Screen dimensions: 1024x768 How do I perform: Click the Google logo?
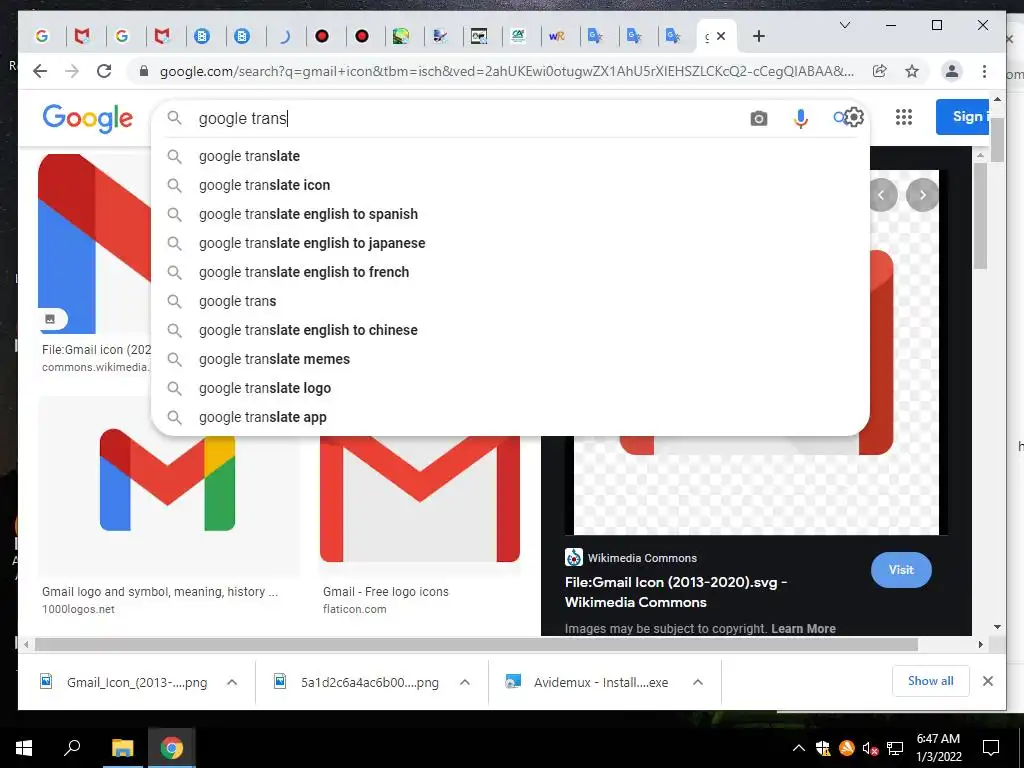[x=88, y=118]
